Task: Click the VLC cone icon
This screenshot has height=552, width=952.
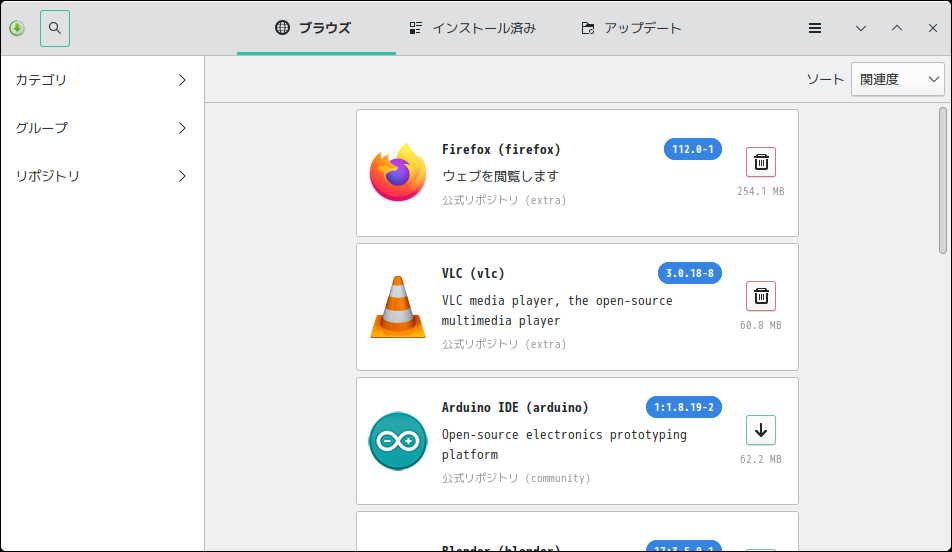Action: click(x=398, y=307)
